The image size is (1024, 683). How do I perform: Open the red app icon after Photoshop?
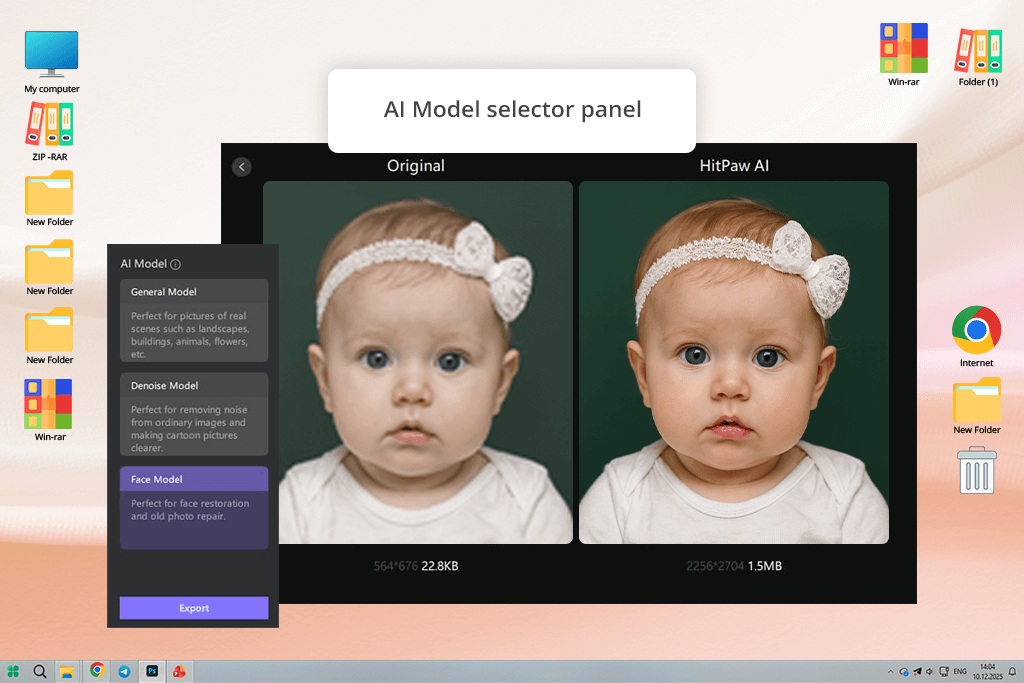[179, 671]
